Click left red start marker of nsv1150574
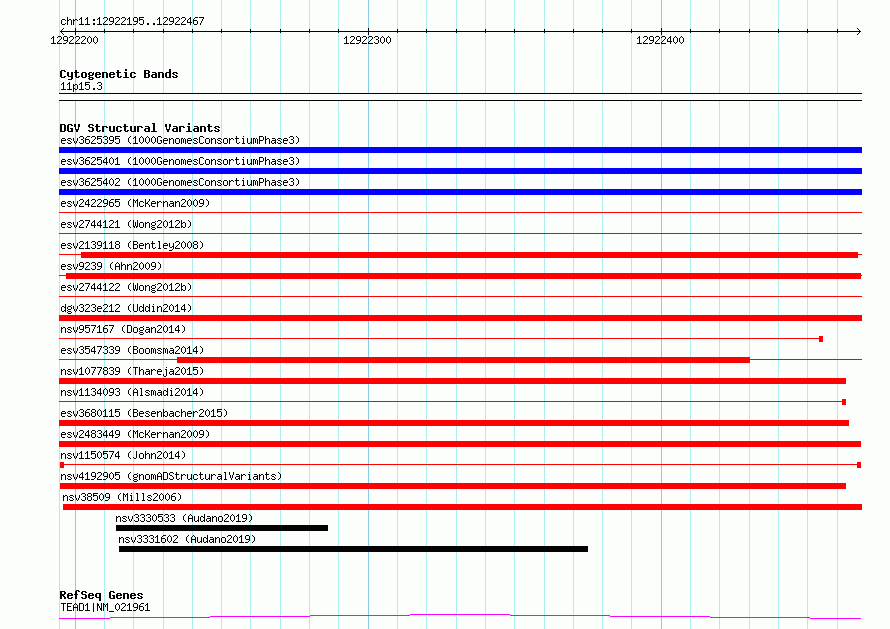 [x=62, y=465]
